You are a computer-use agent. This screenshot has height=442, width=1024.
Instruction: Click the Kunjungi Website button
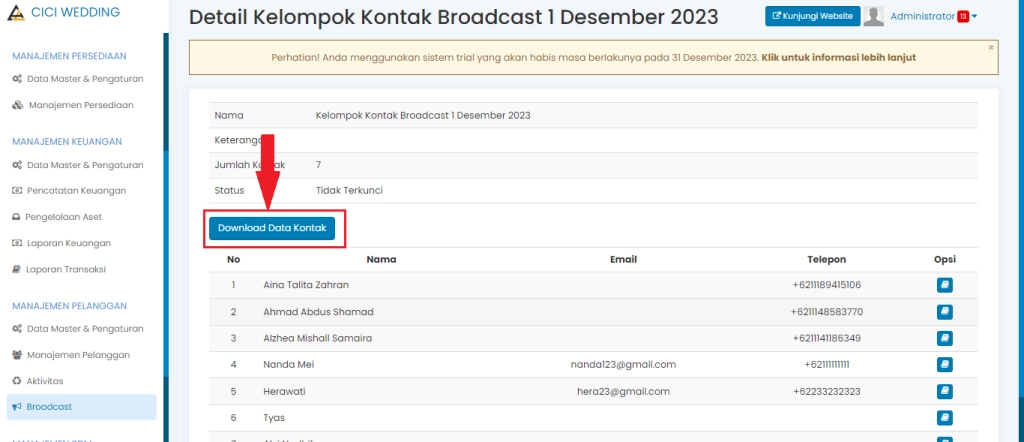(x=812, y=16)
